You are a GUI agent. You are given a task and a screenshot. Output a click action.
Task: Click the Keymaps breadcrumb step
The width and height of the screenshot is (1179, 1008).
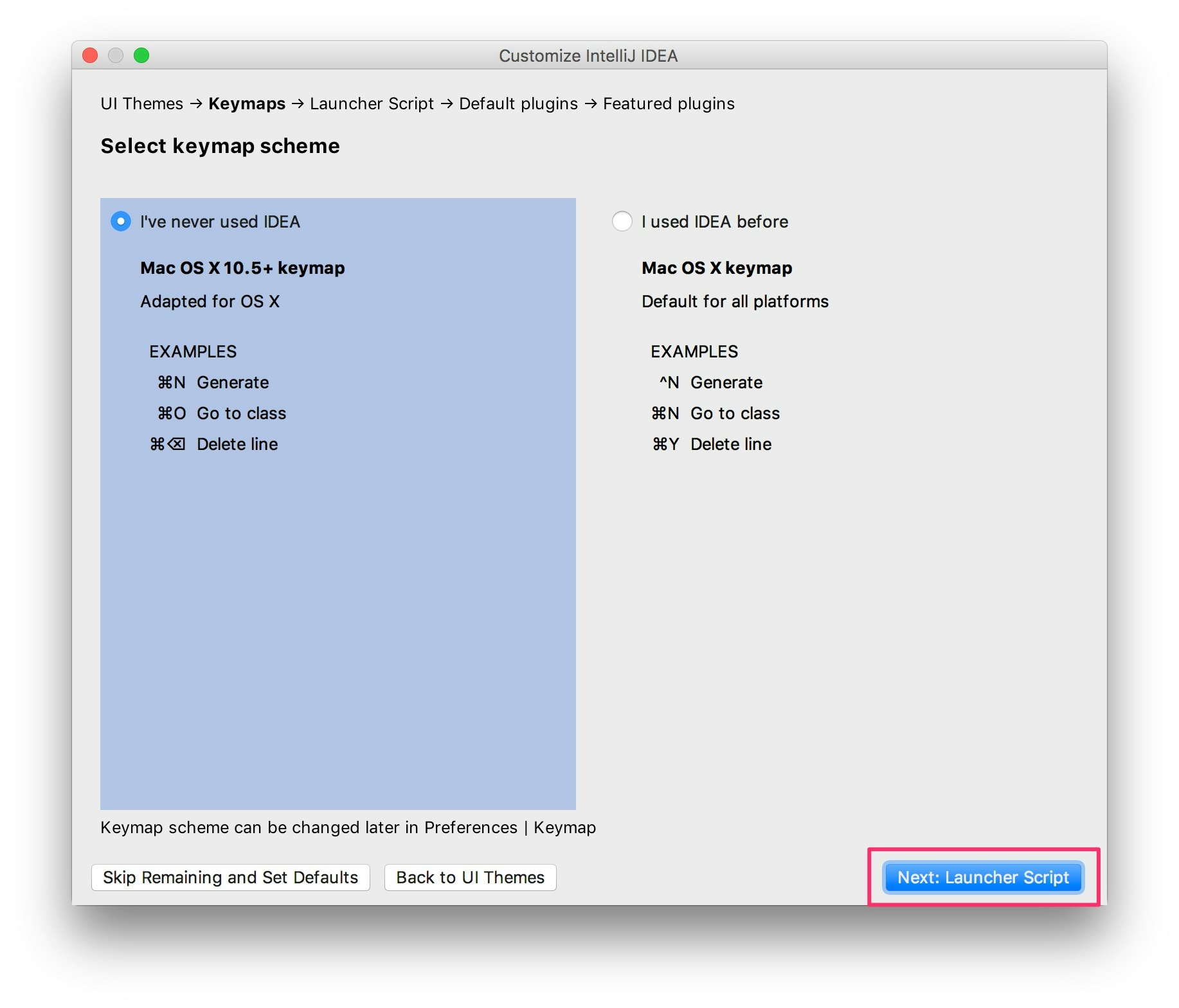247,104
